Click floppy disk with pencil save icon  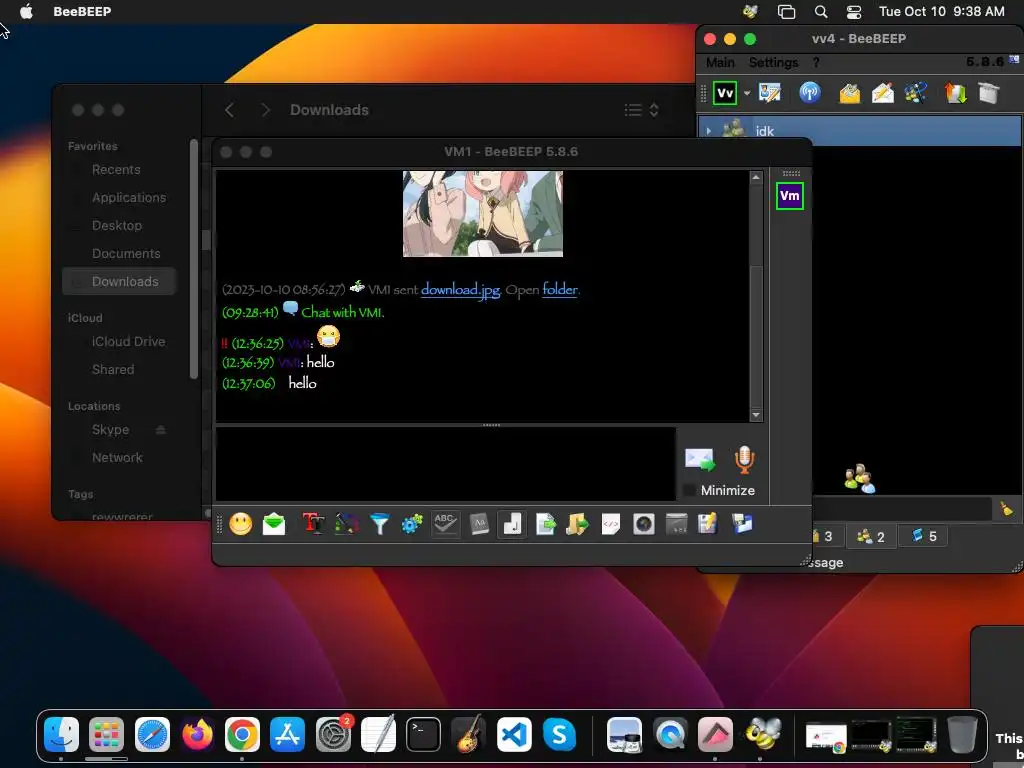point(708,524)
